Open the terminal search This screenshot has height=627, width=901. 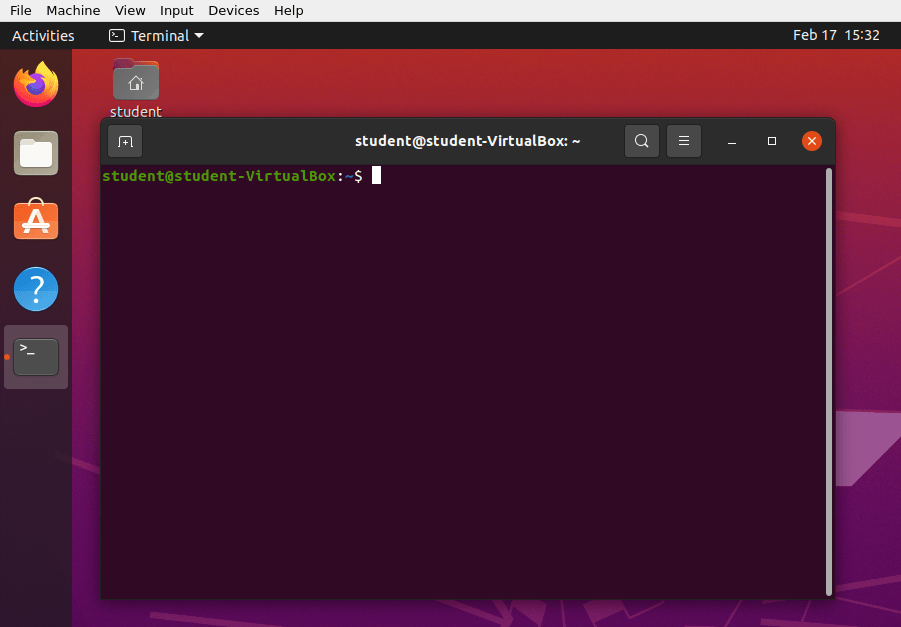[x=641, y=141]
